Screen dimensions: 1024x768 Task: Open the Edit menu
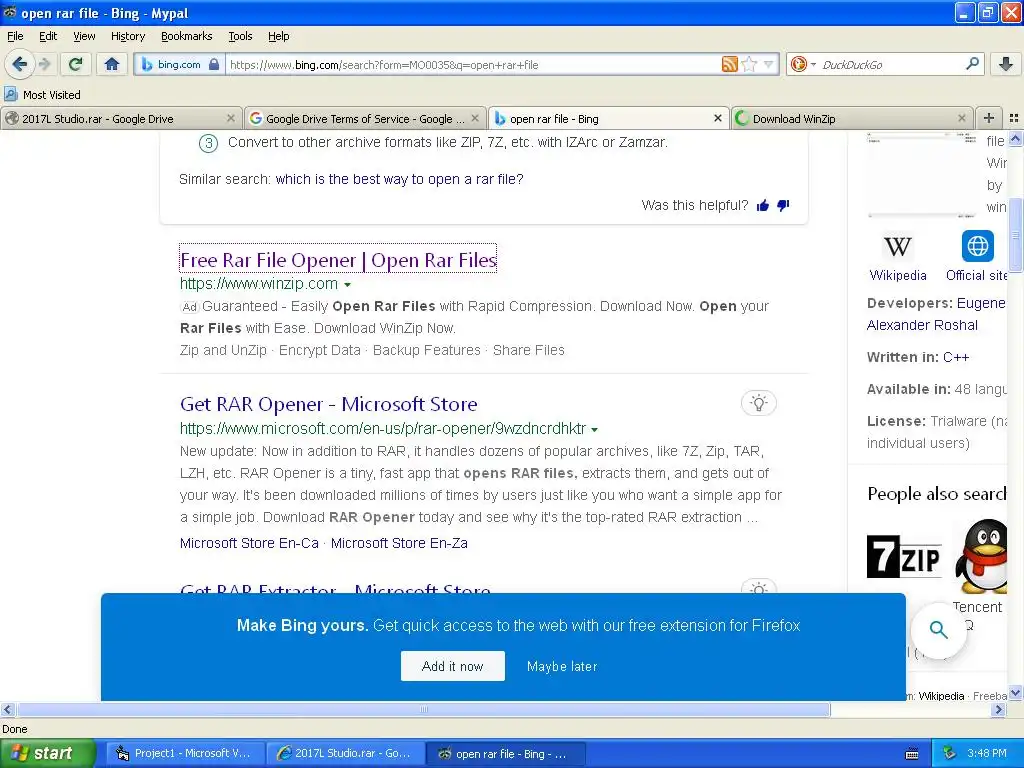[48, 36]
